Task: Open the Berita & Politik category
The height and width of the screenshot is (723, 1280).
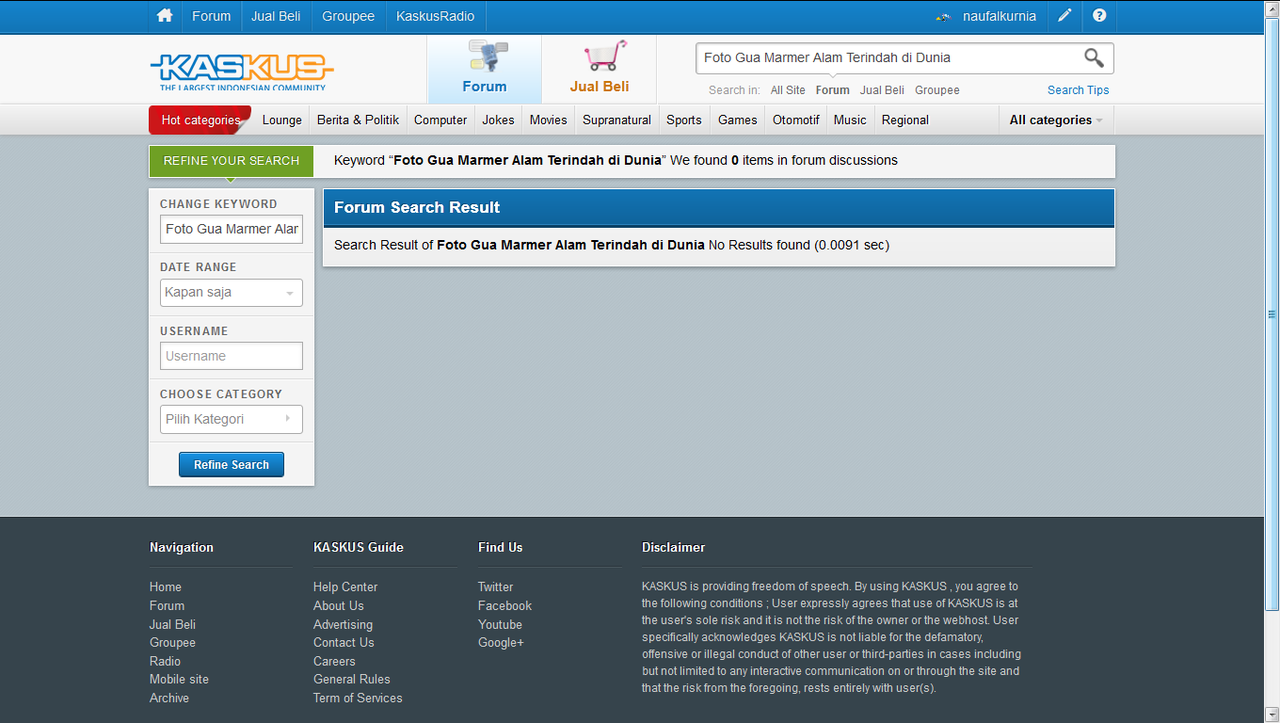Action: pos(358,120)
